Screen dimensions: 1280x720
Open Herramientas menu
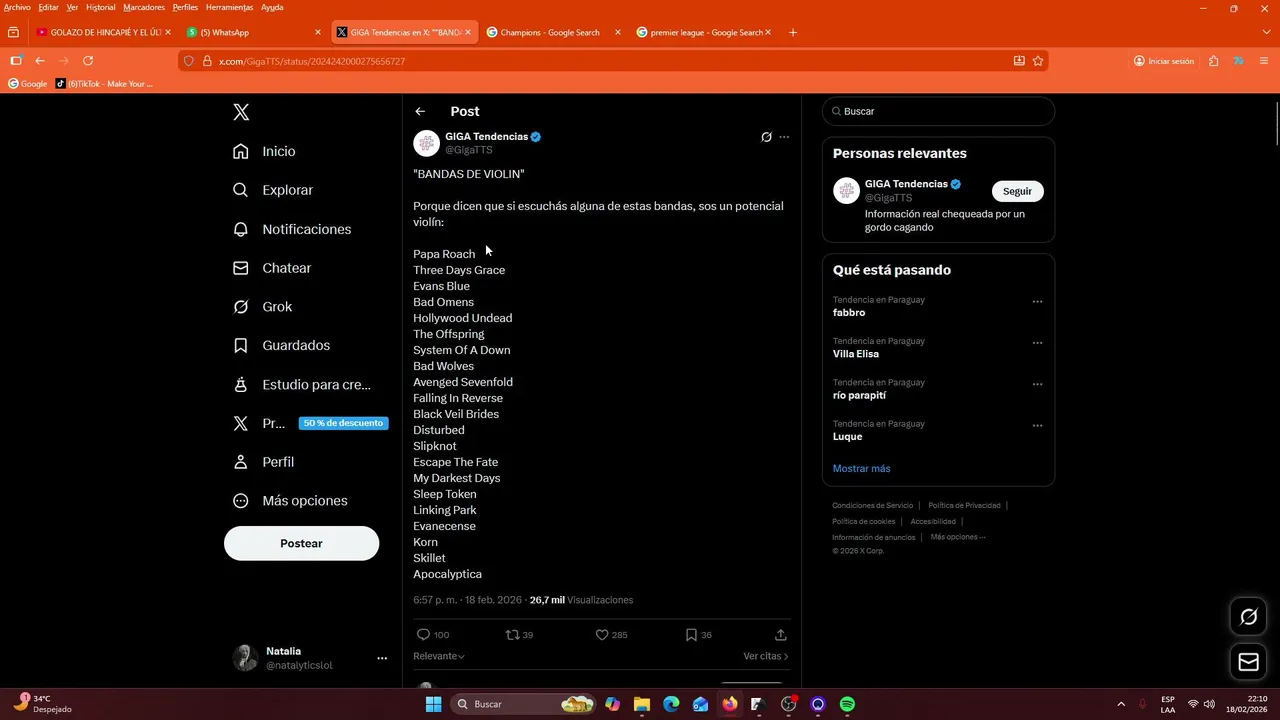[x=229, y=7]
